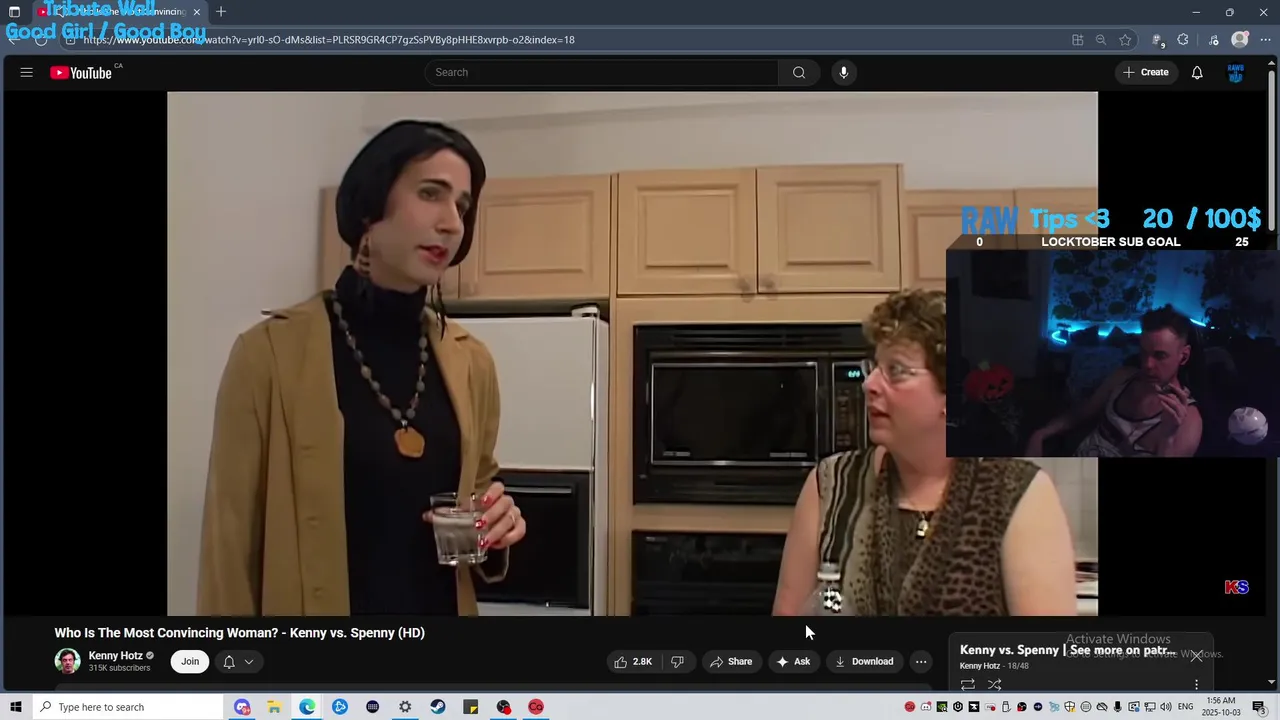Click the video player to pause
The width and height of the screenshot is (1280, 720).
(632, 353)
